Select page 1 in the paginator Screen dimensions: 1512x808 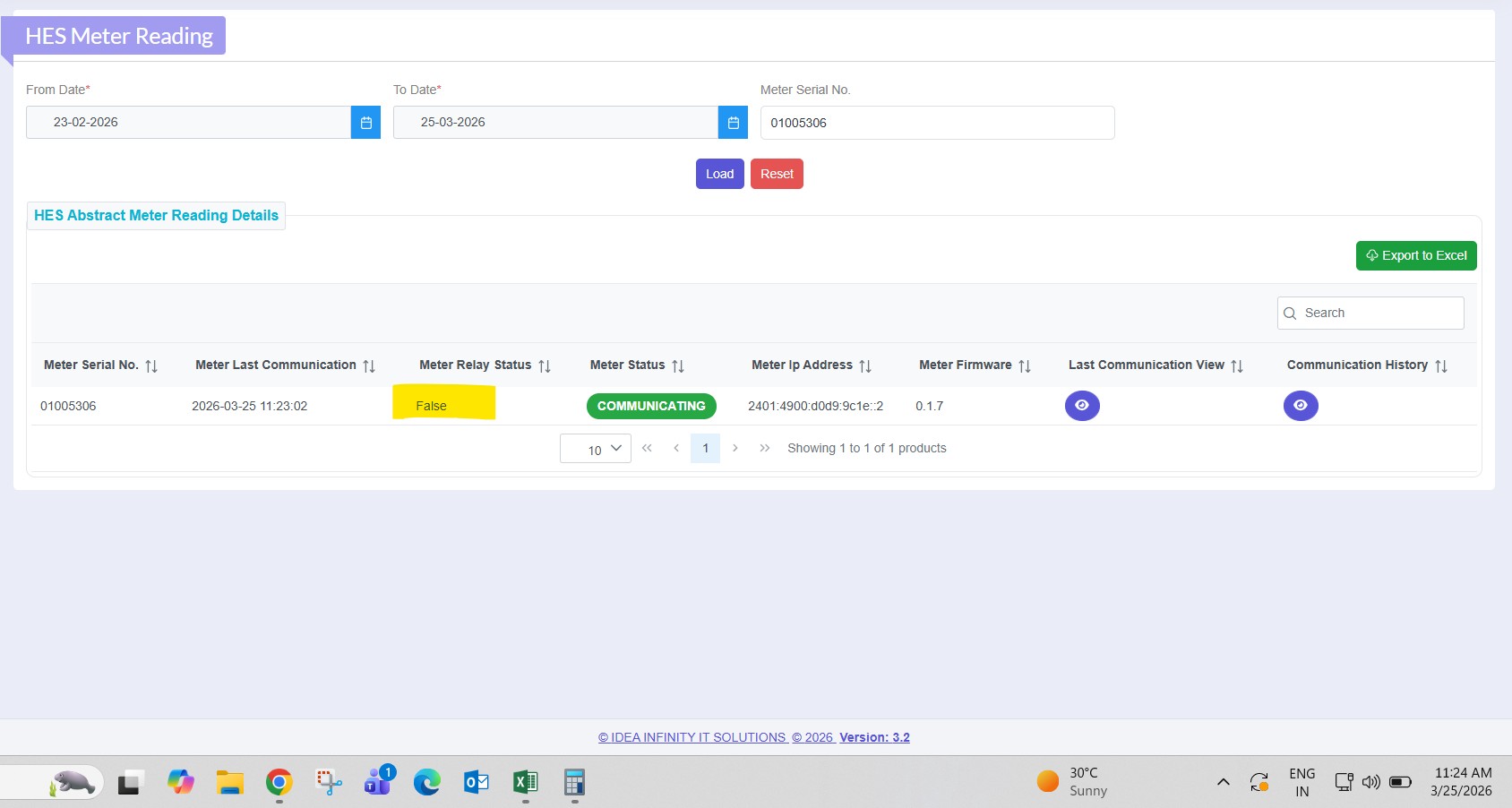pos(705,448)
